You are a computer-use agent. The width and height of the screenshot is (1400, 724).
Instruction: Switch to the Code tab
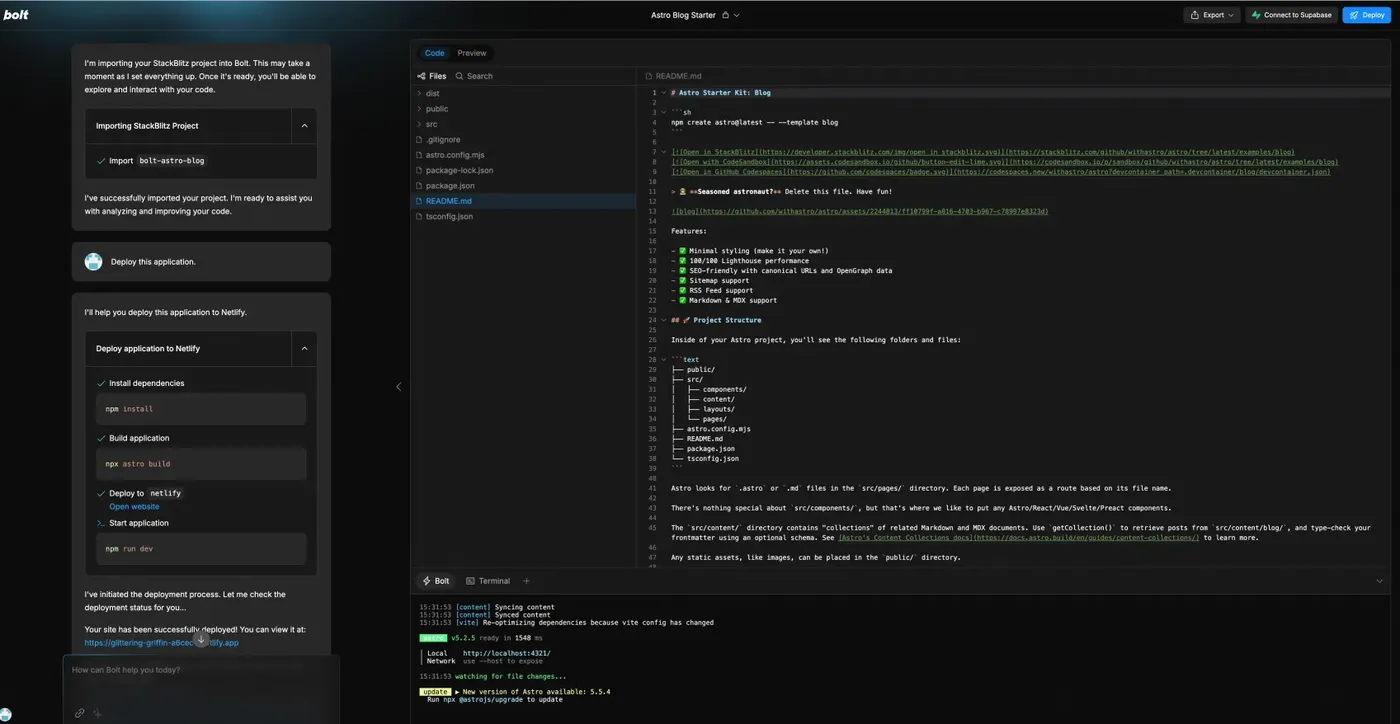pos(434,53)
